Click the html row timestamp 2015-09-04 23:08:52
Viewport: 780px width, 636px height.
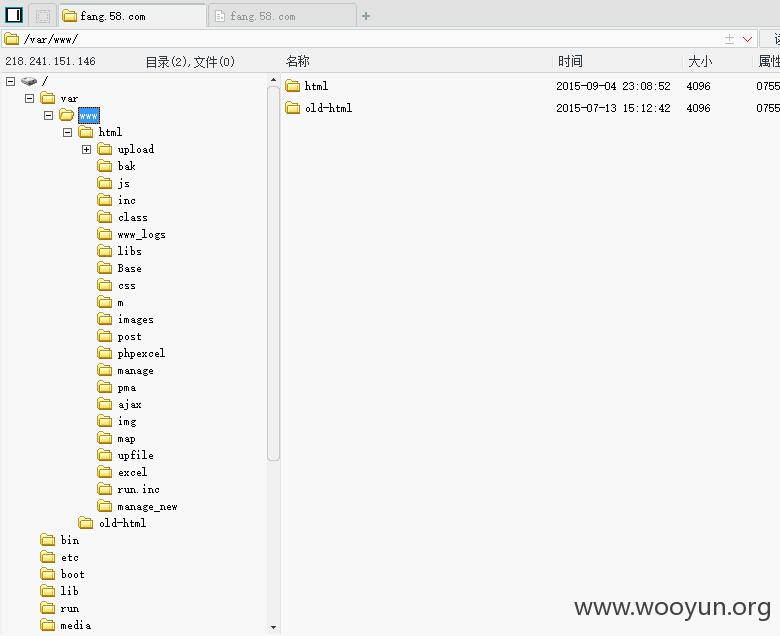[x=613, y=86]
